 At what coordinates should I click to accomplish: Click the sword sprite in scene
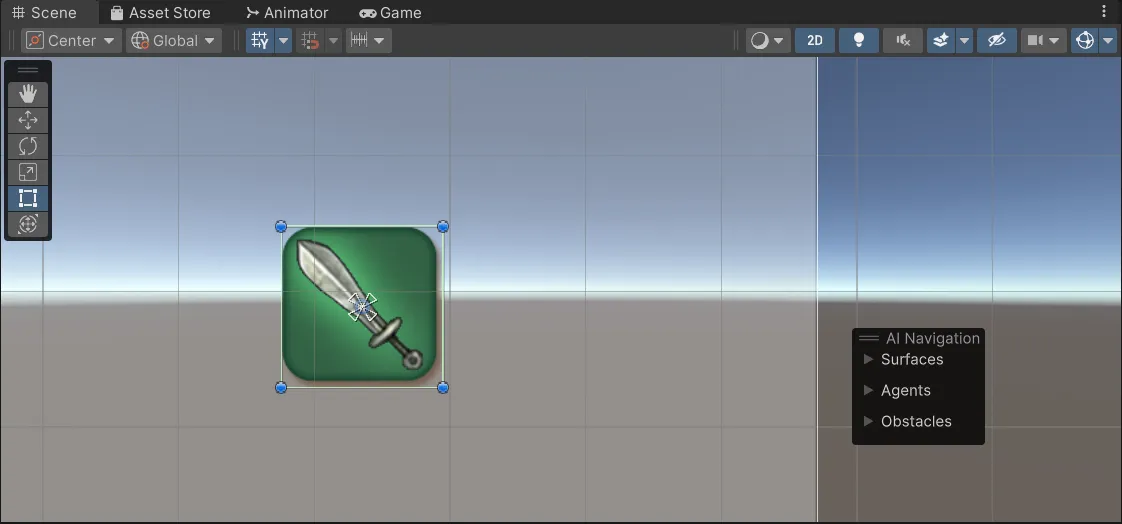[362, 305]
